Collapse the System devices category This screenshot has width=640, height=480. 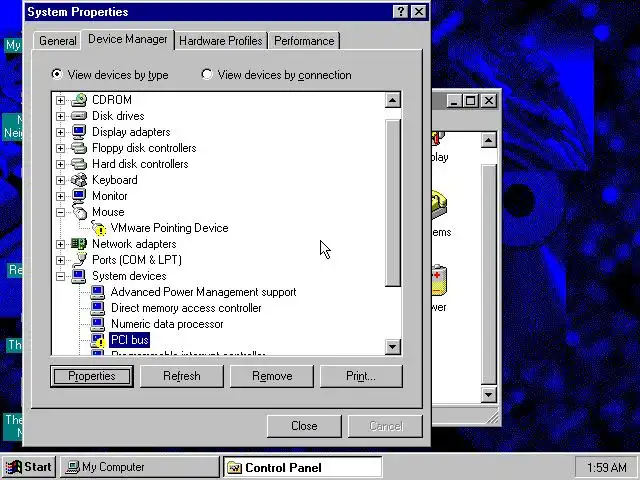point(60,276)
